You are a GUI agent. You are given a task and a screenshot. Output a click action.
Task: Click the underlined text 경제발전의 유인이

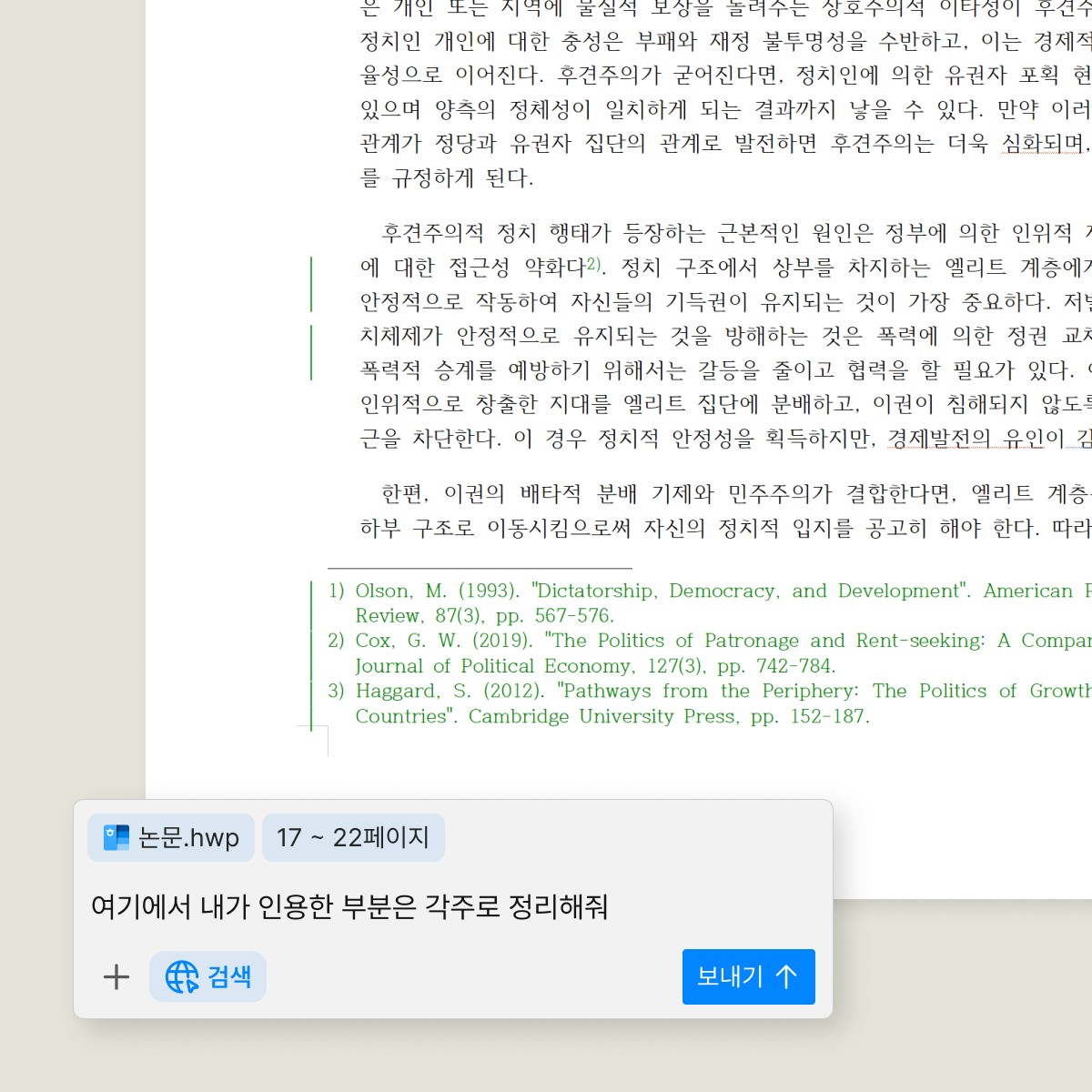point(976,439)
